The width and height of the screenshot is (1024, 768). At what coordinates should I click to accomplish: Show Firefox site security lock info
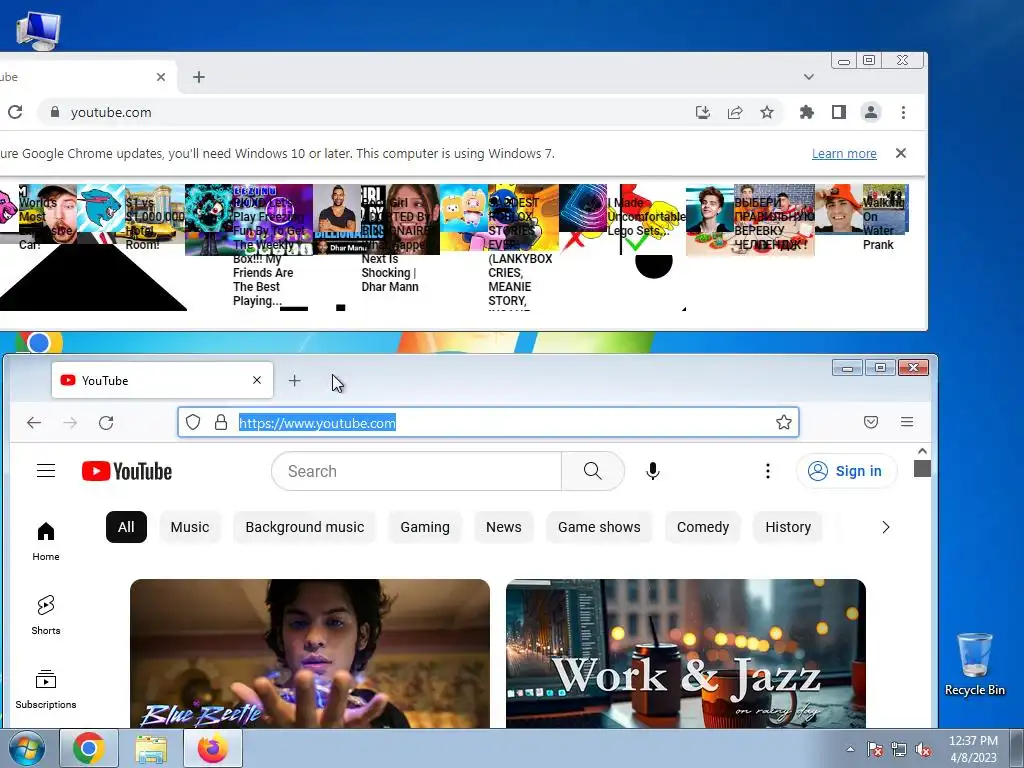point(221,423)
